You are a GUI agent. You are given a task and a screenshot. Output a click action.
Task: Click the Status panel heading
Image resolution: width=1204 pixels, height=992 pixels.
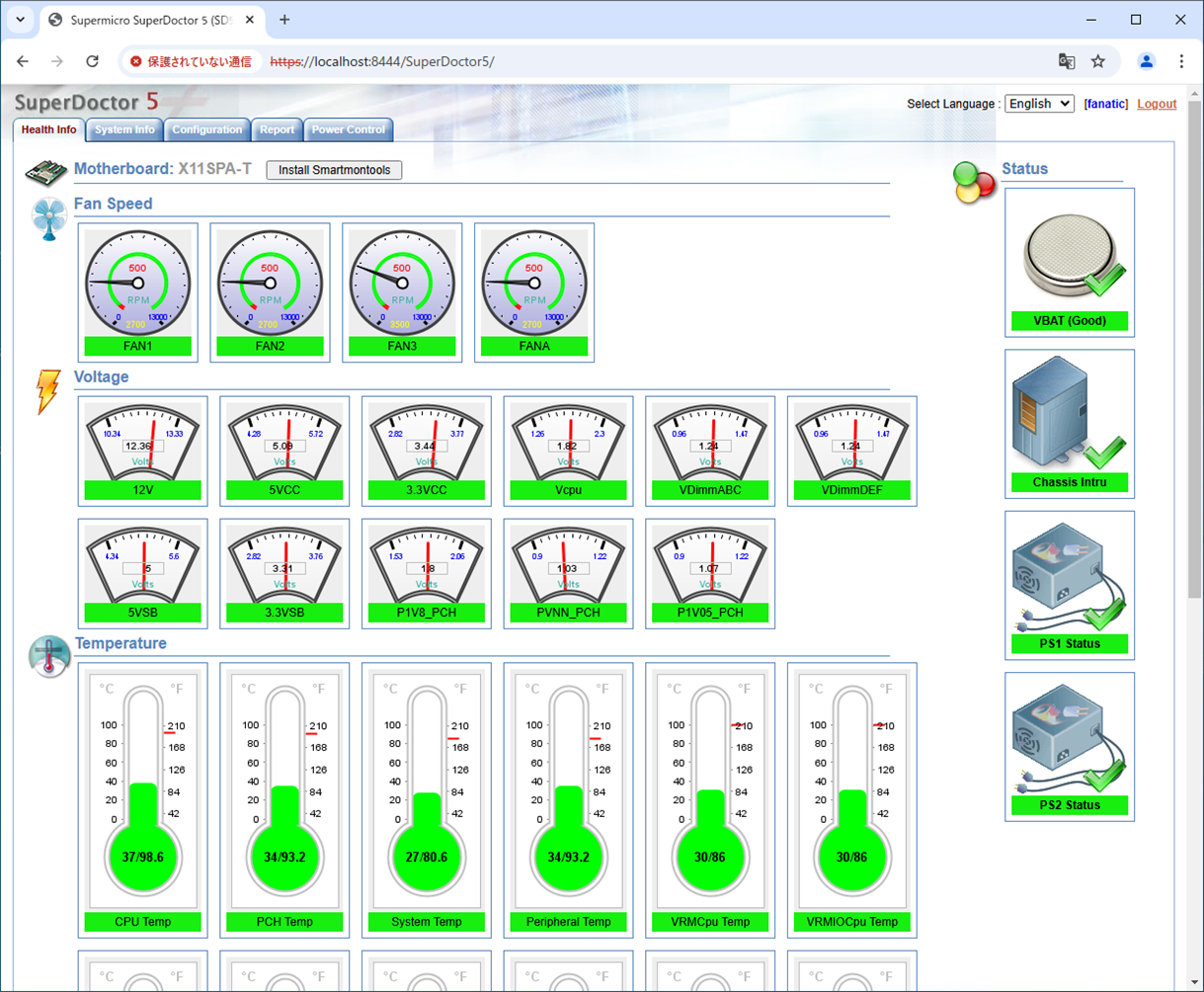[x=1025, y=168]
